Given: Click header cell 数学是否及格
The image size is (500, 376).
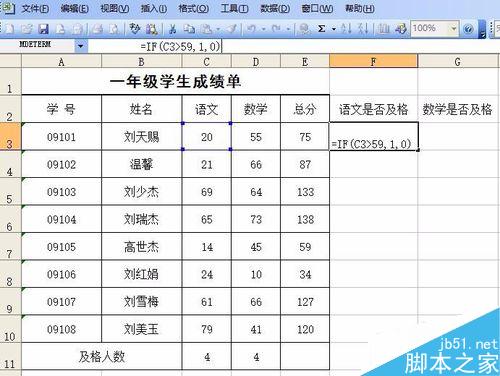Looking at the screenshot, I should point(458,109).
